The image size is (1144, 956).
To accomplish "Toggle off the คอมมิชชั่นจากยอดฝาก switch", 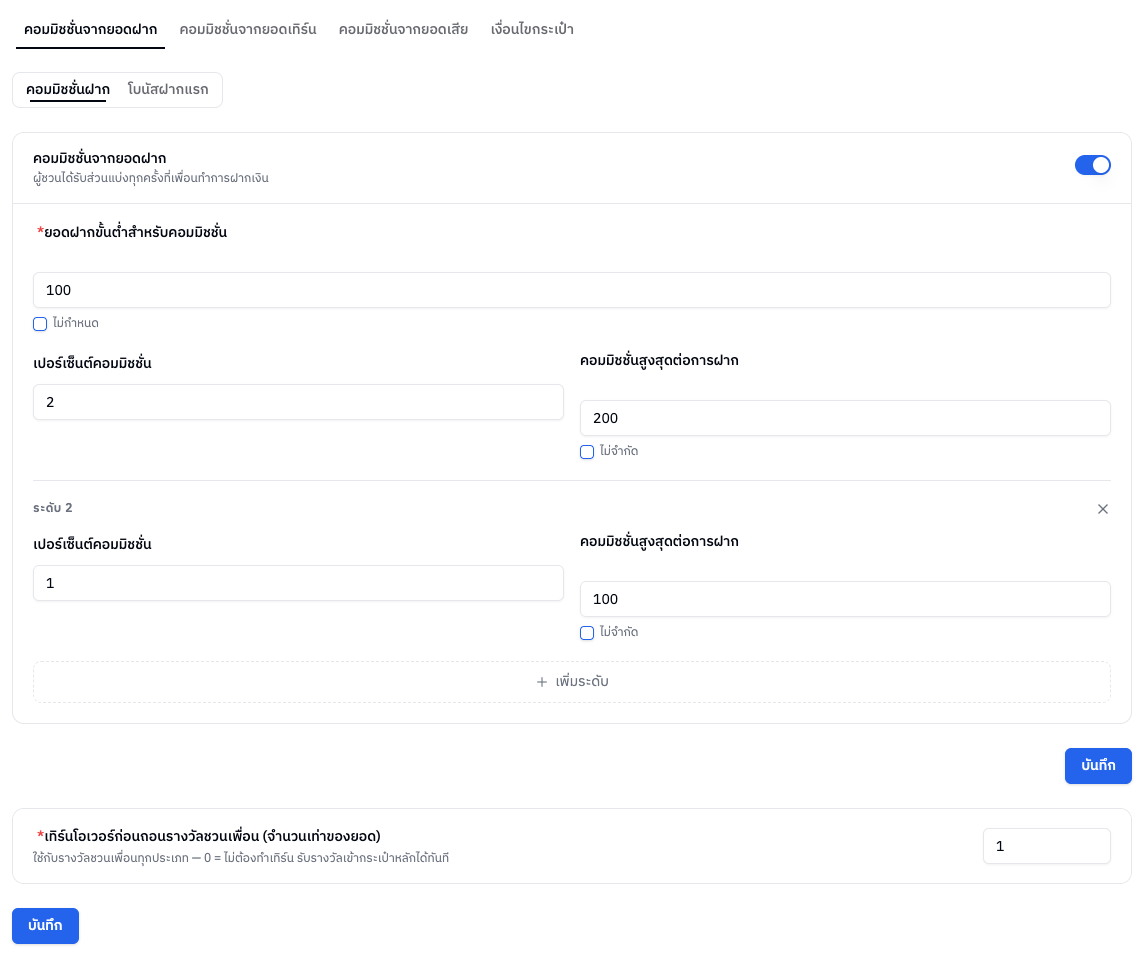I will pyautogui.click(x=1092, y=165).
